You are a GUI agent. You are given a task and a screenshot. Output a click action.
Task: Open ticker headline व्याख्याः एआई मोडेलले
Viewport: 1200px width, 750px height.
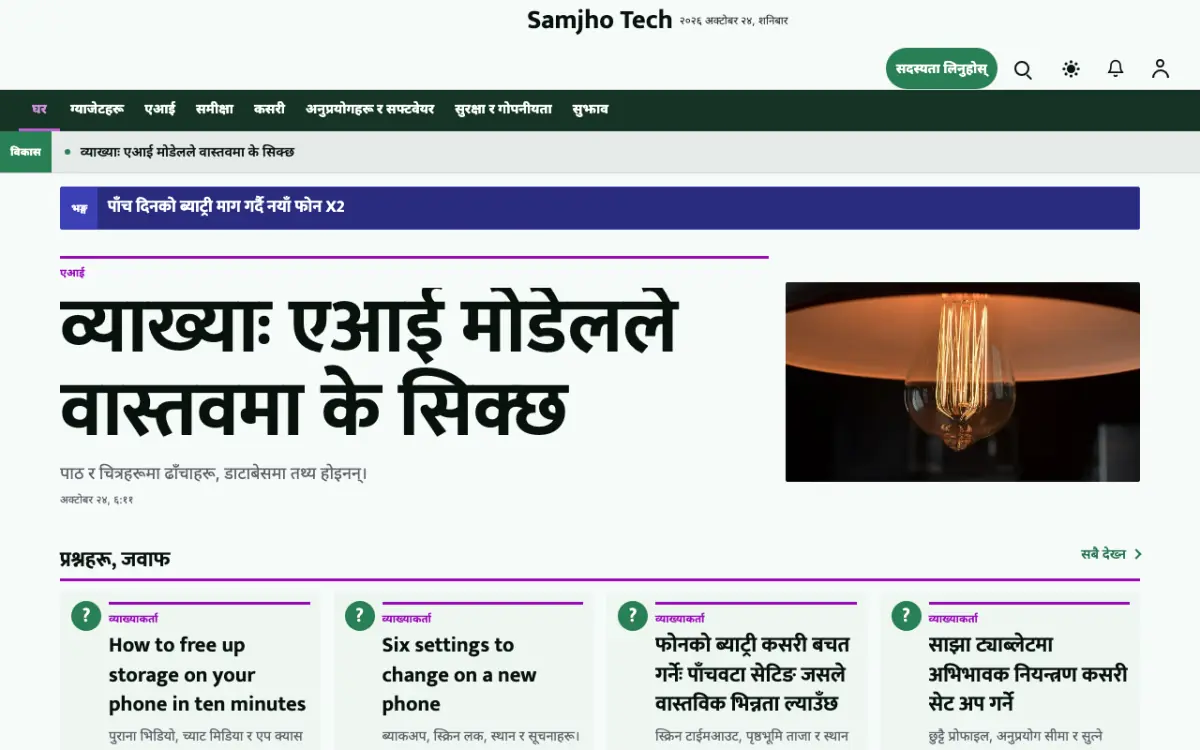click(x=187, y=152)
